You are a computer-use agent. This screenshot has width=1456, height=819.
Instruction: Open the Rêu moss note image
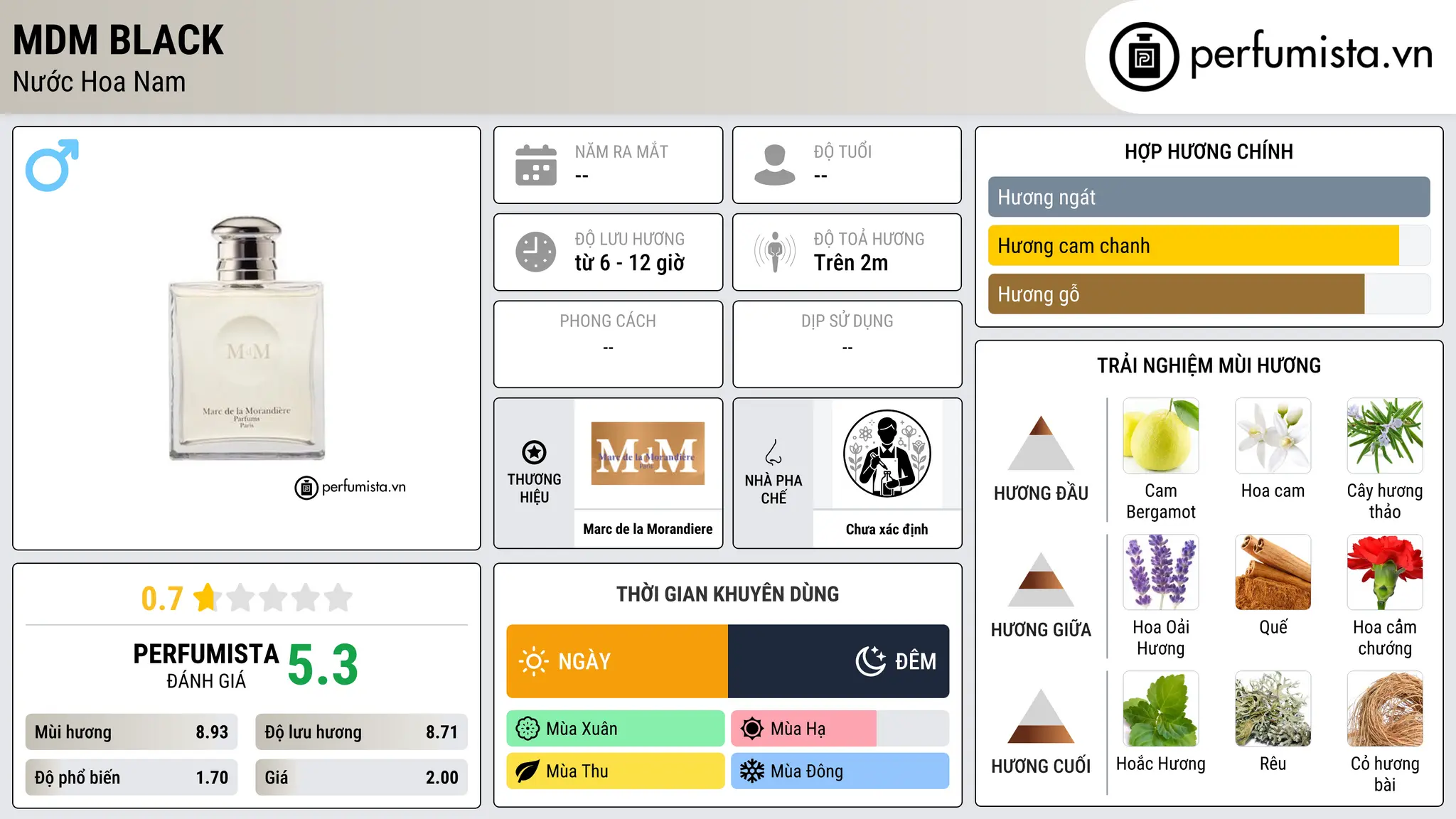1273,709
